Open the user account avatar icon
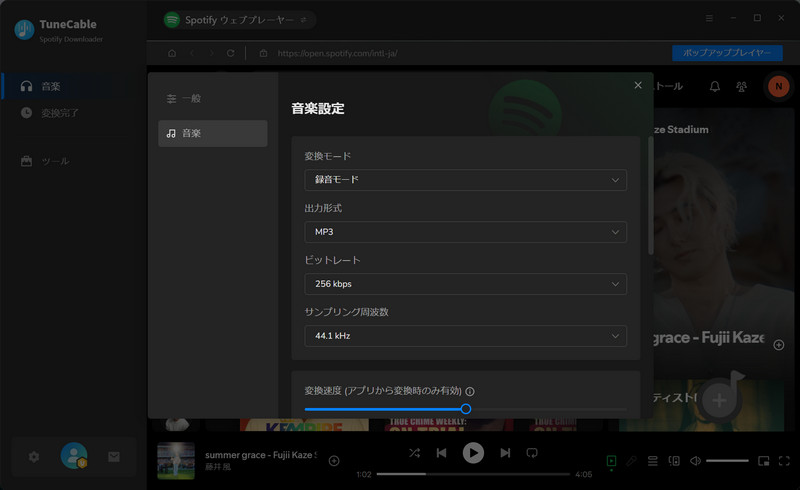This screenshot has height=490, width=800. pos(74,456)
